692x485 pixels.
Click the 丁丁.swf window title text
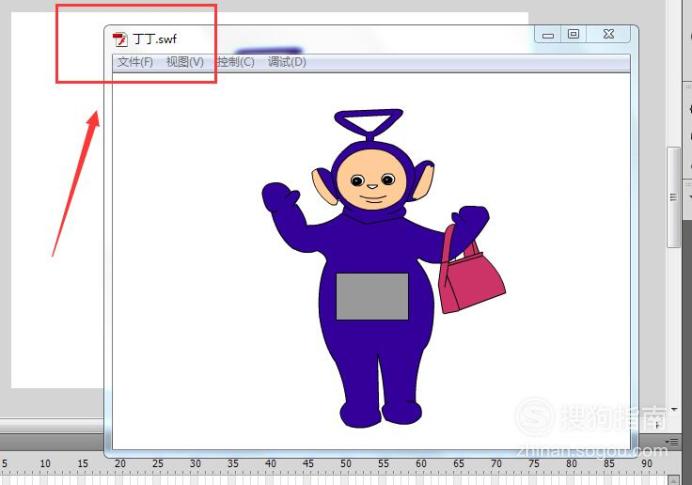[x=154, y=39]
